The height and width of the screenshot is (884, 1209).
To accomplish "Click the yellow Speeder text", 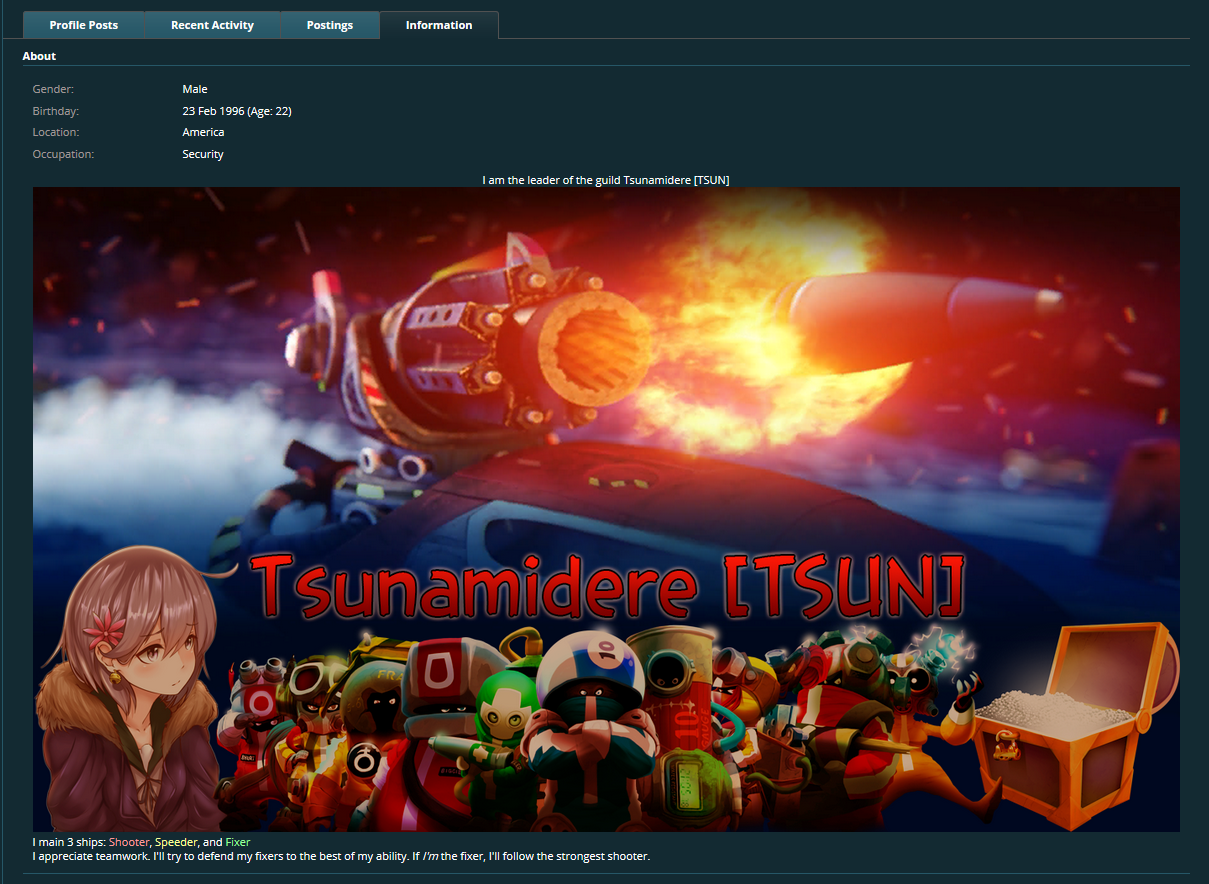I will coord(176,842).
